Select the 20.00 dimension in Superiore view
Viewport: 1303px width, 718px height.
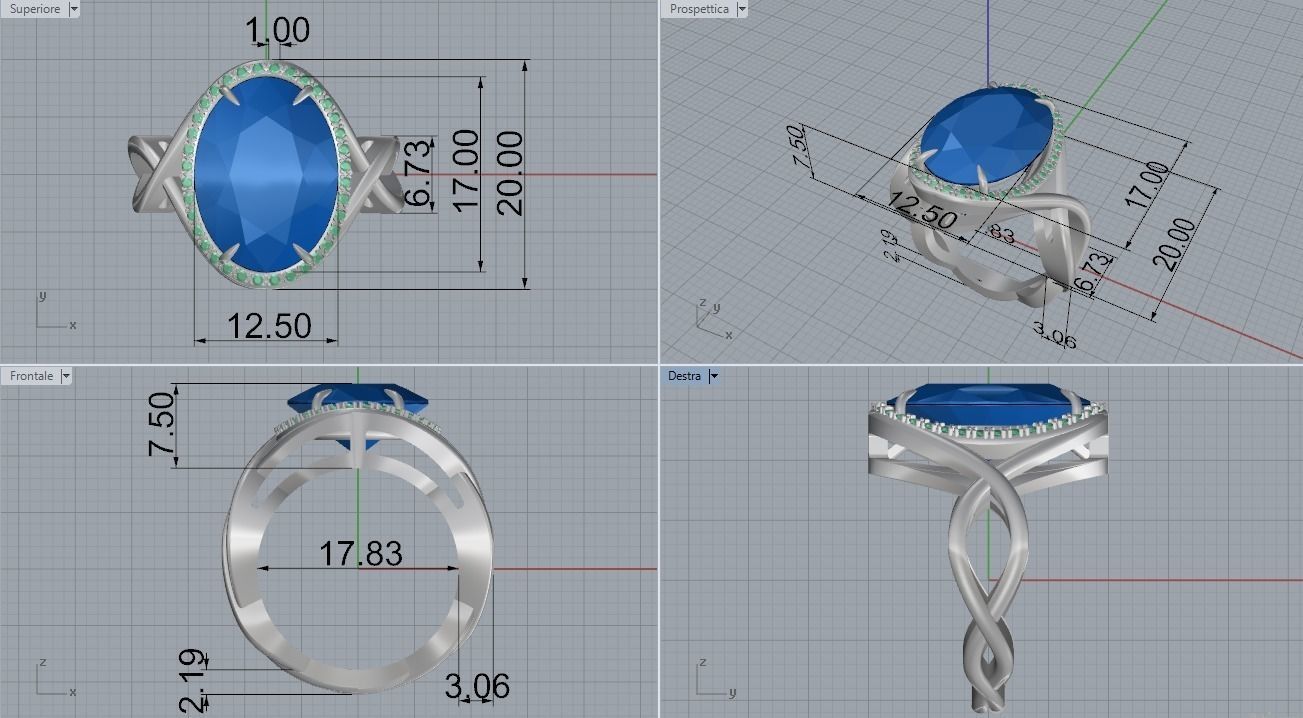[509, 173]
